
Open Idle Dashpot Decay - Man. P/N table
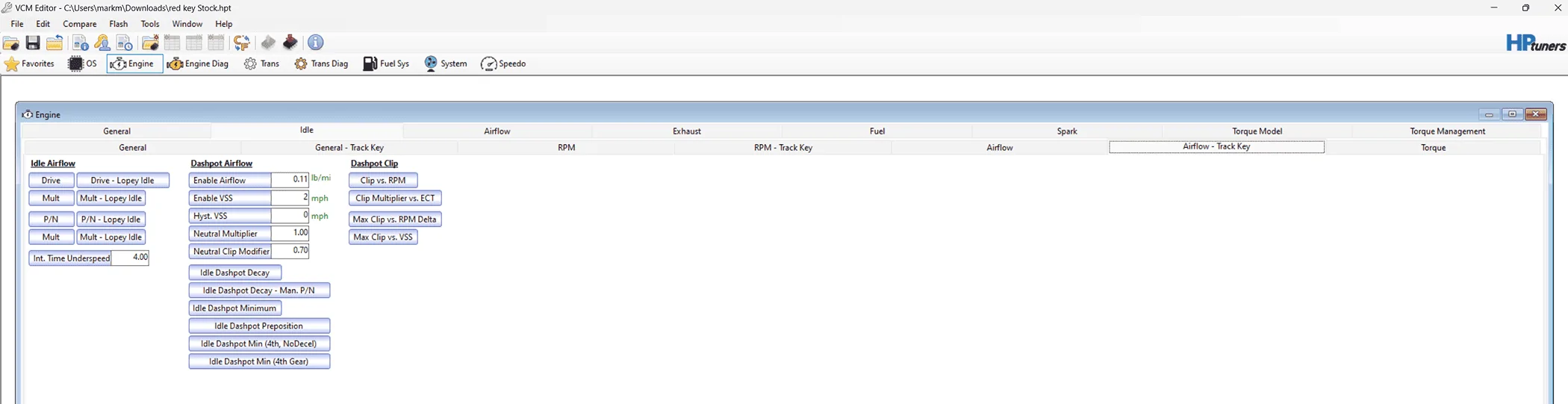pyautogui.click(x=259, y=290)
